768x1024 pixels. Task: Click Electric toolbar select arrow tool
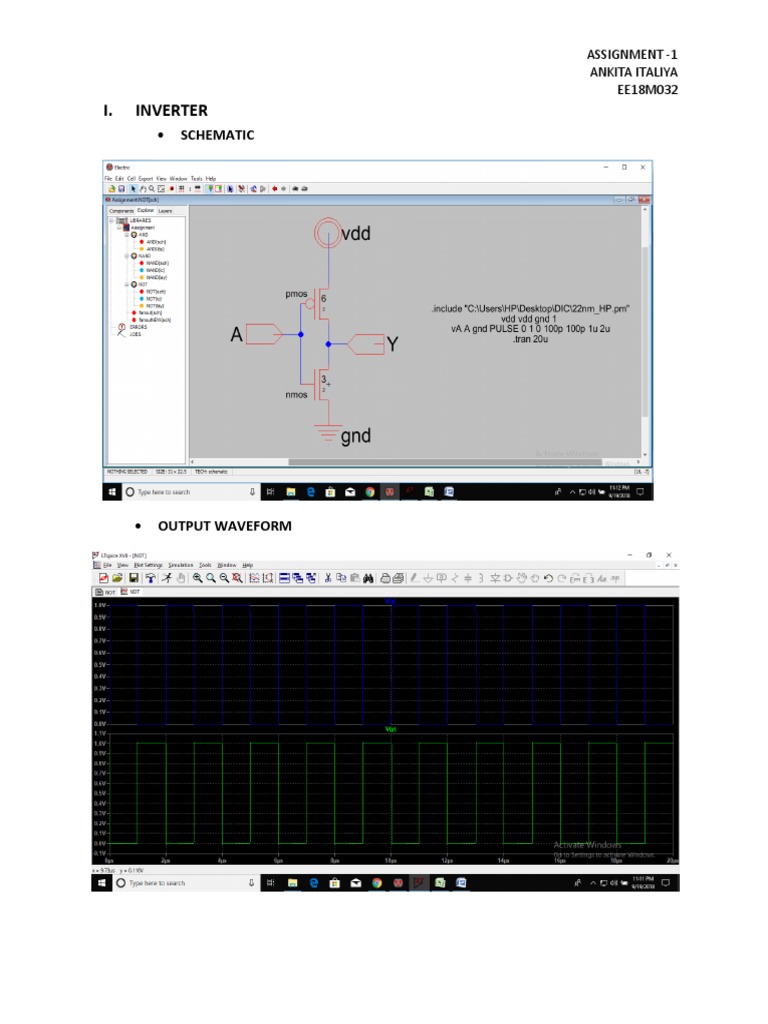click(x=133, y=189)
